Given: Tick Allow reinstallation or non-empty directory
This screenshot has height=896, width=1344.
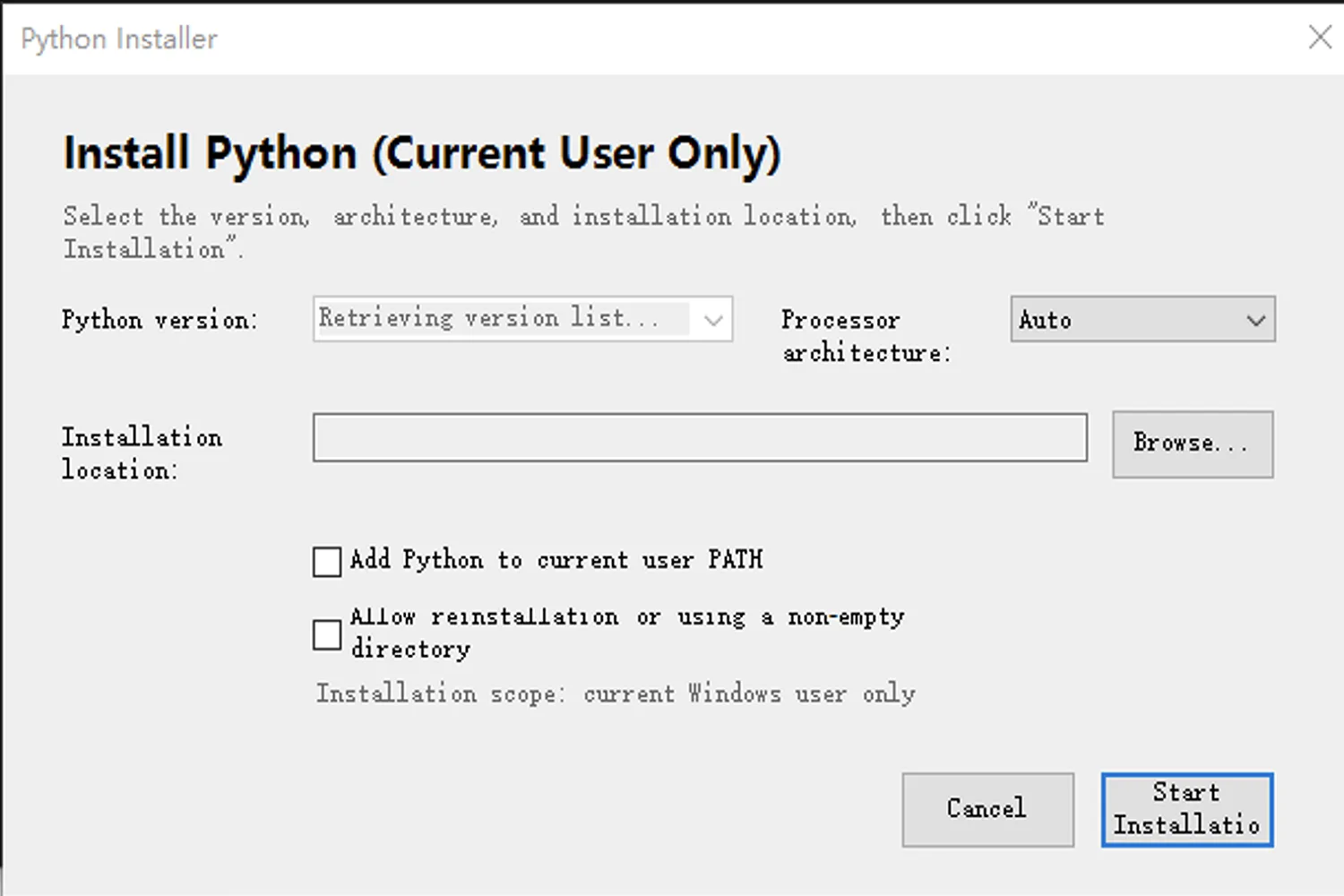Looking at the screenshot, I should point(327,634).
